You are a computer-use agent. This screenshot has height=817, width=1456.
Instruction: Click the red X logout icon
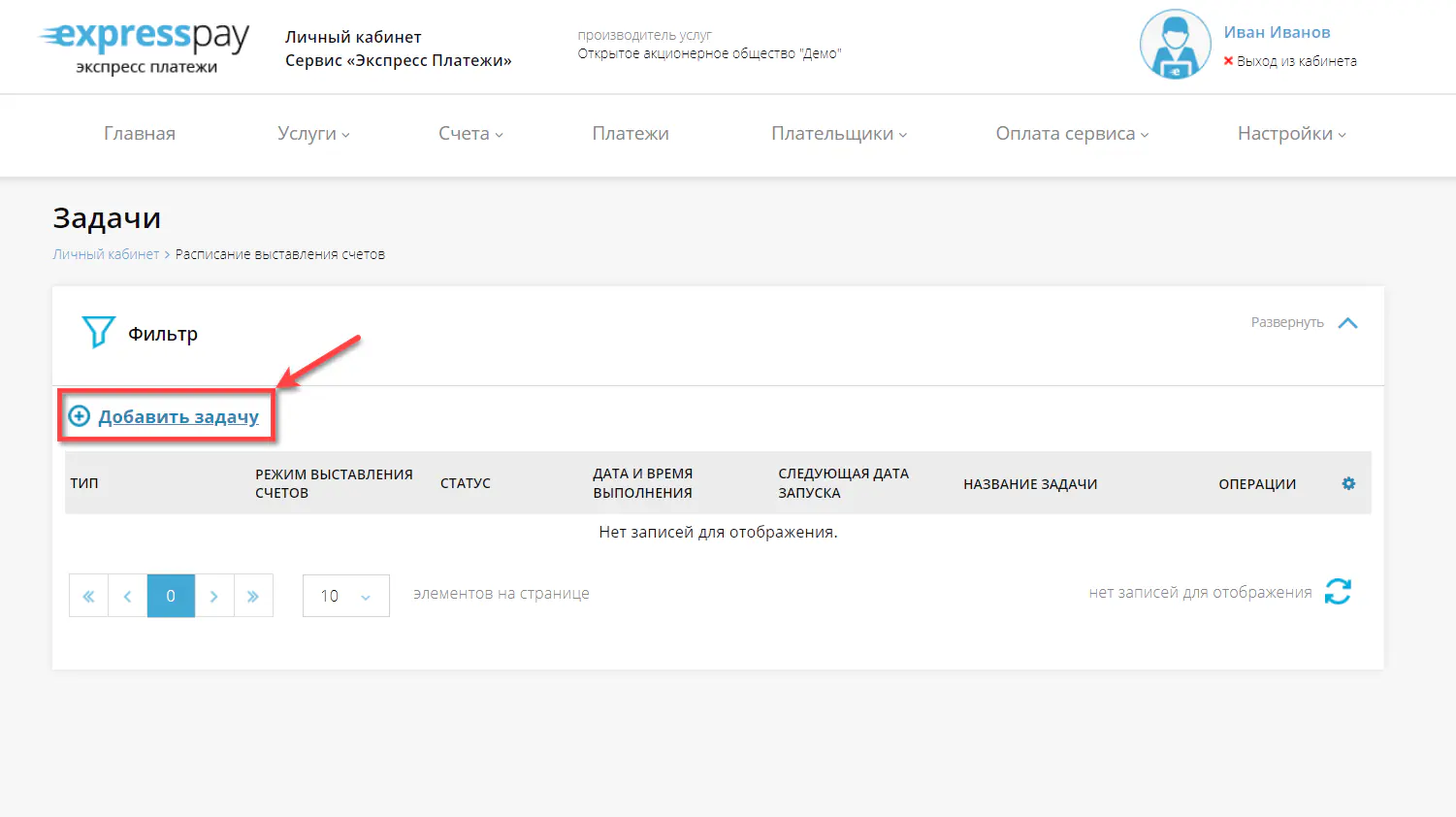1228,60
